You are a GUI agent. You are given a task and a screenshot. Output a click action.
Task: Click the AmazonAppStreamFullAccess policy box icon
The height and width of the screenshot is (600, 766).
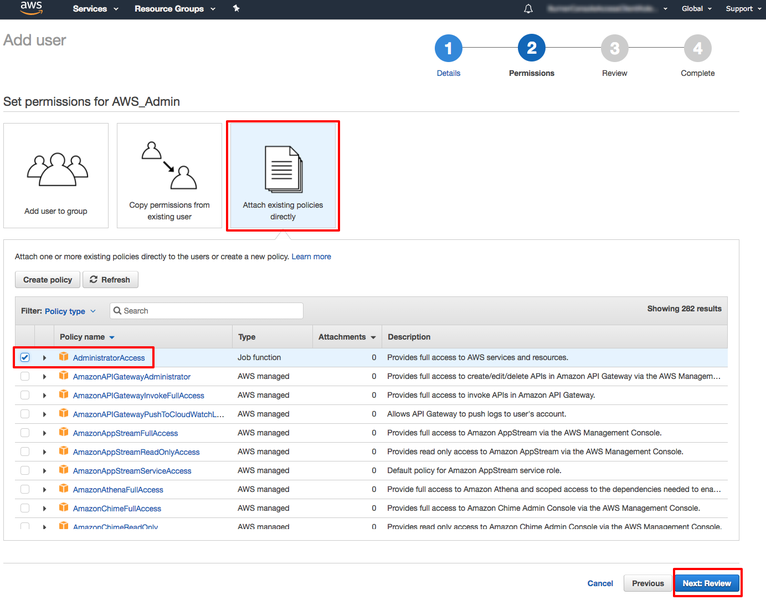pyautogui.click(x=64, y=432)
